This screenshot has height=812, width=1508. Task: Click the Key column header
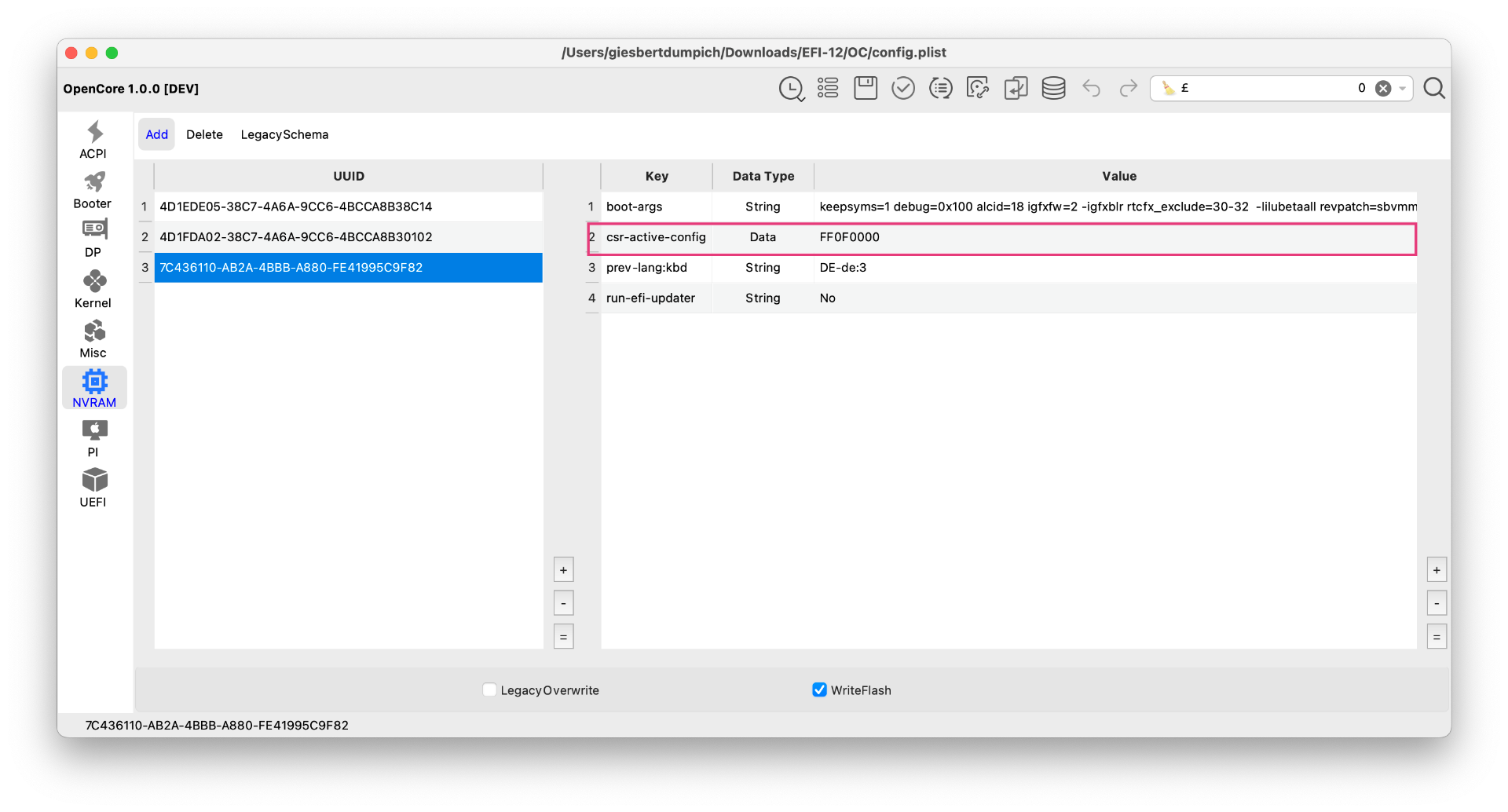coord(657,176)
